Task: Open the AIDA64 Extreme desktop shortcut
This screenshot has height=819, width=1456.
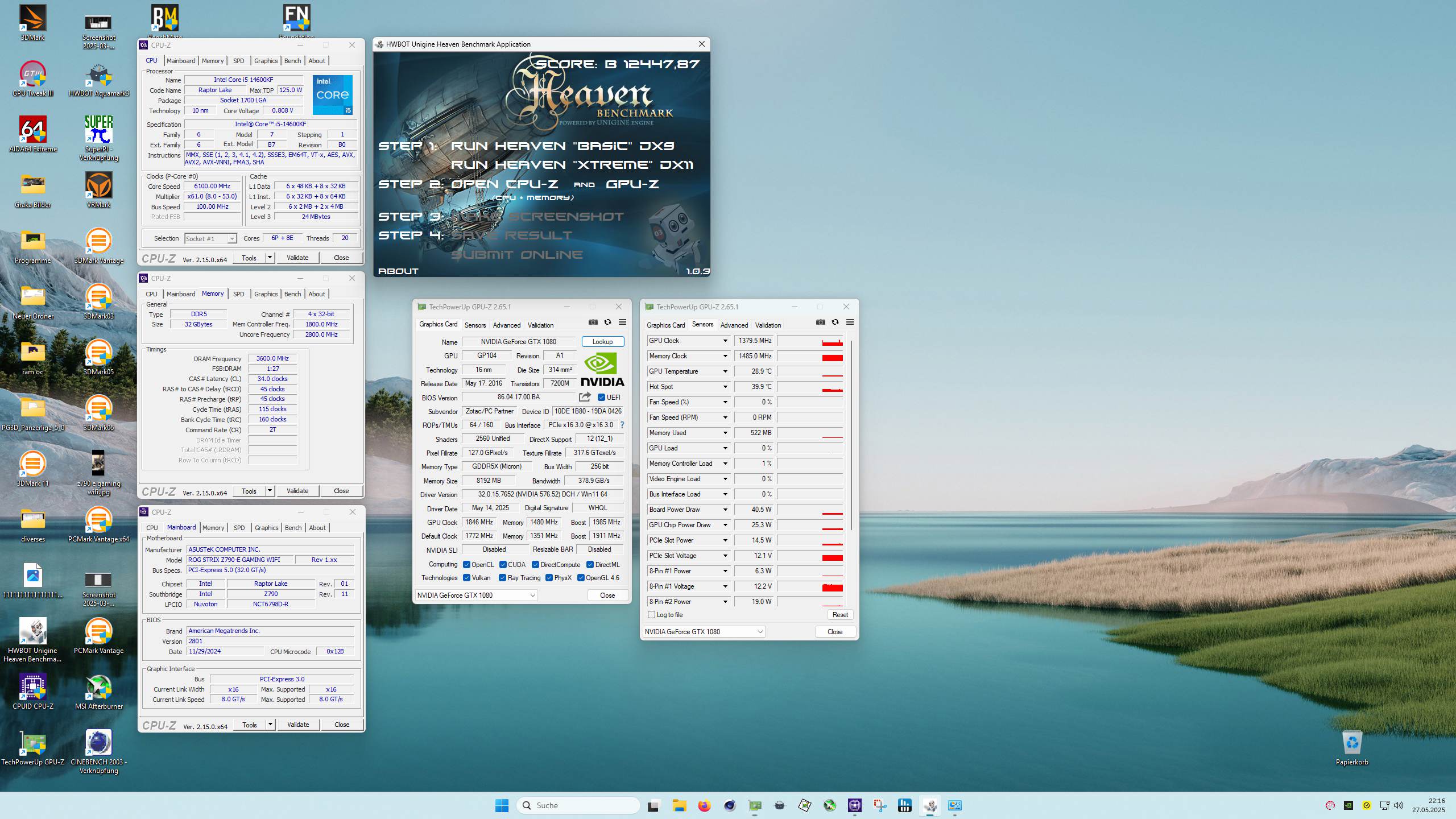Action: pyautogui.click(x=32, y=134)
